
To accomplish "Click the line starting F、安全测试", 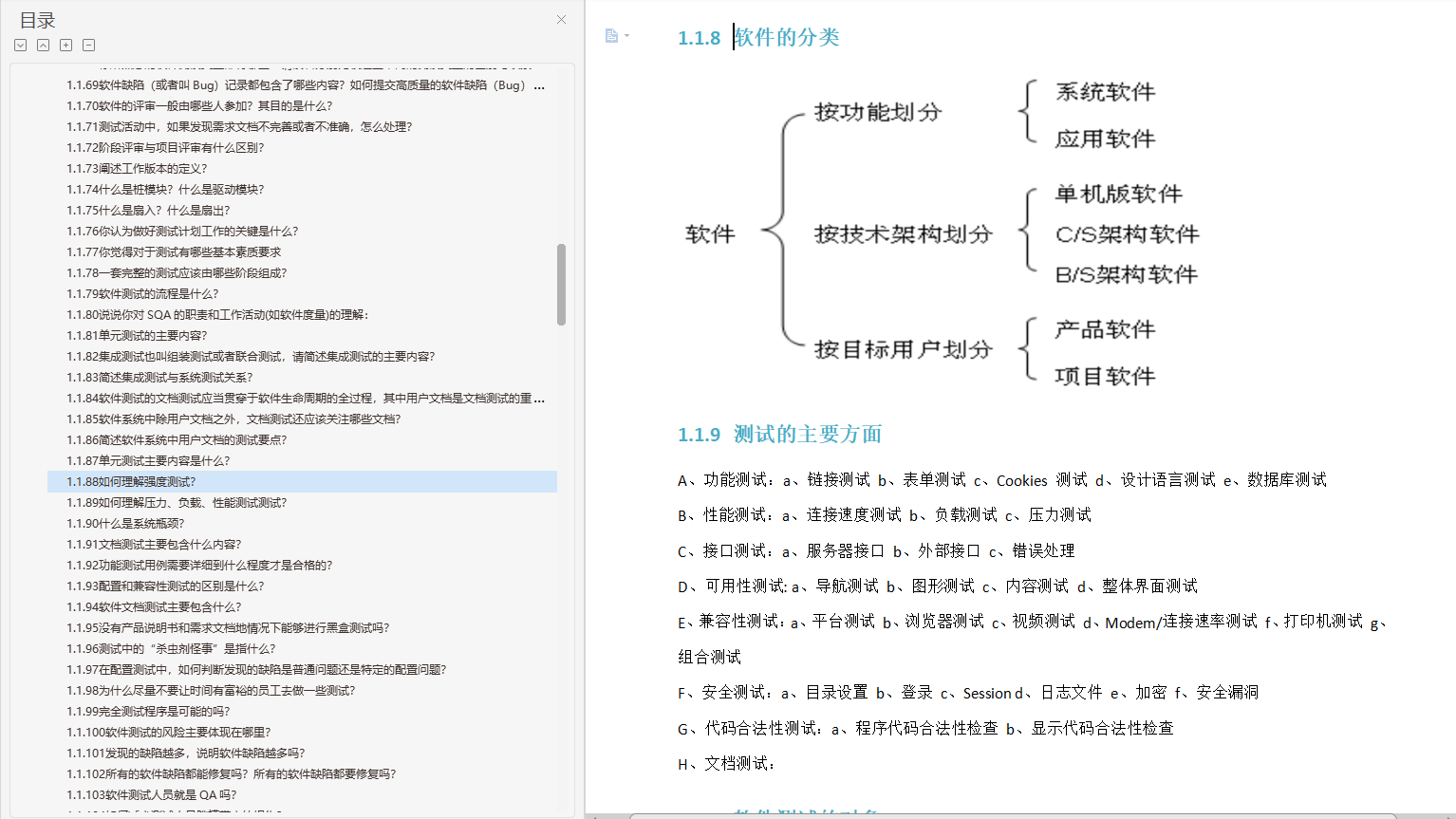I will (x=968, y=693).
